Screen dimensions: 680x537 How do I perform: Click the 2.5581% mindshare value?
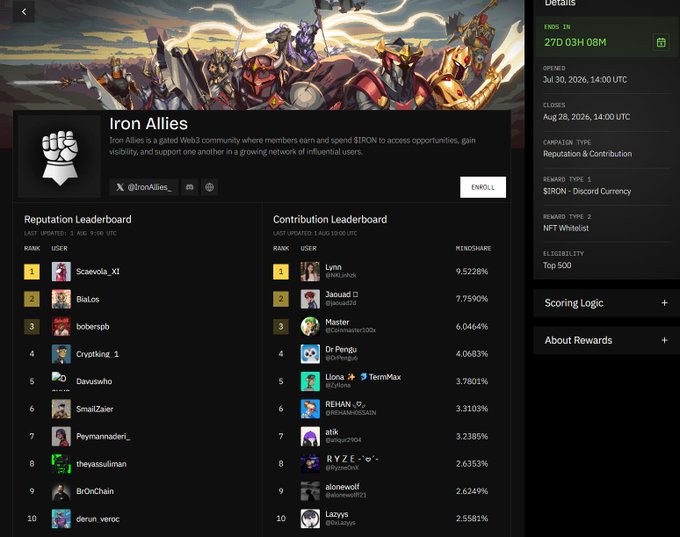click(472, 518)
